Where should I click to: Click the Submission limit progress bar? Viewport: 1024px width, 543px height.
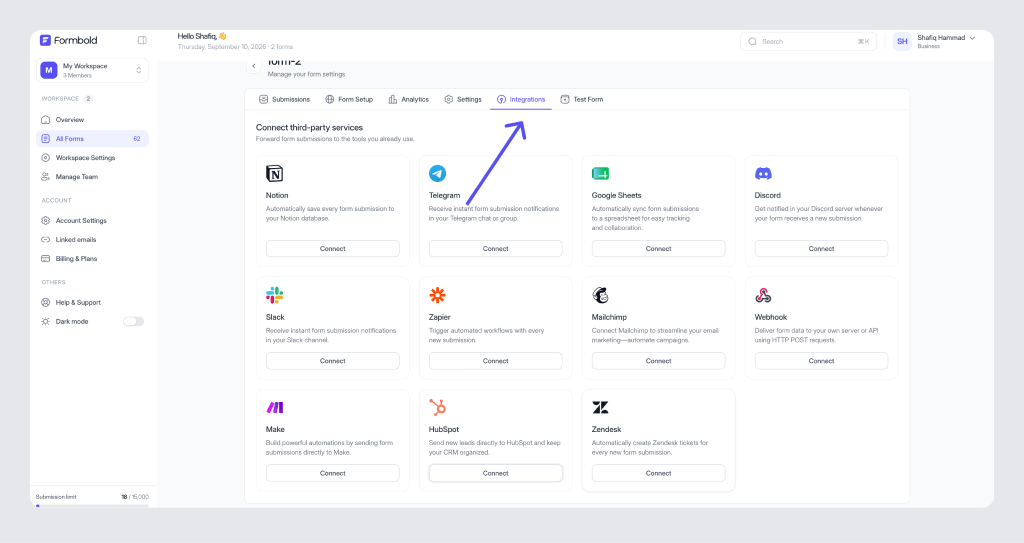point(92,505)
